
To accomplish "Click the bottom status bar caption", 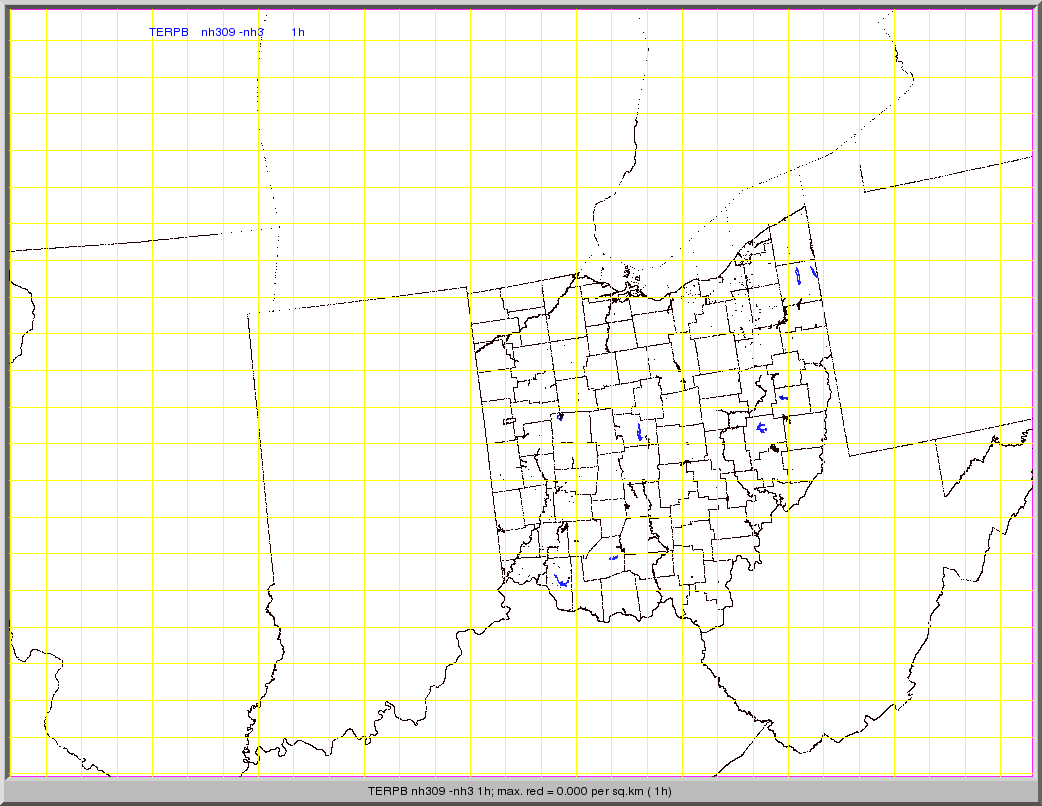I will (x=520, y=791).
